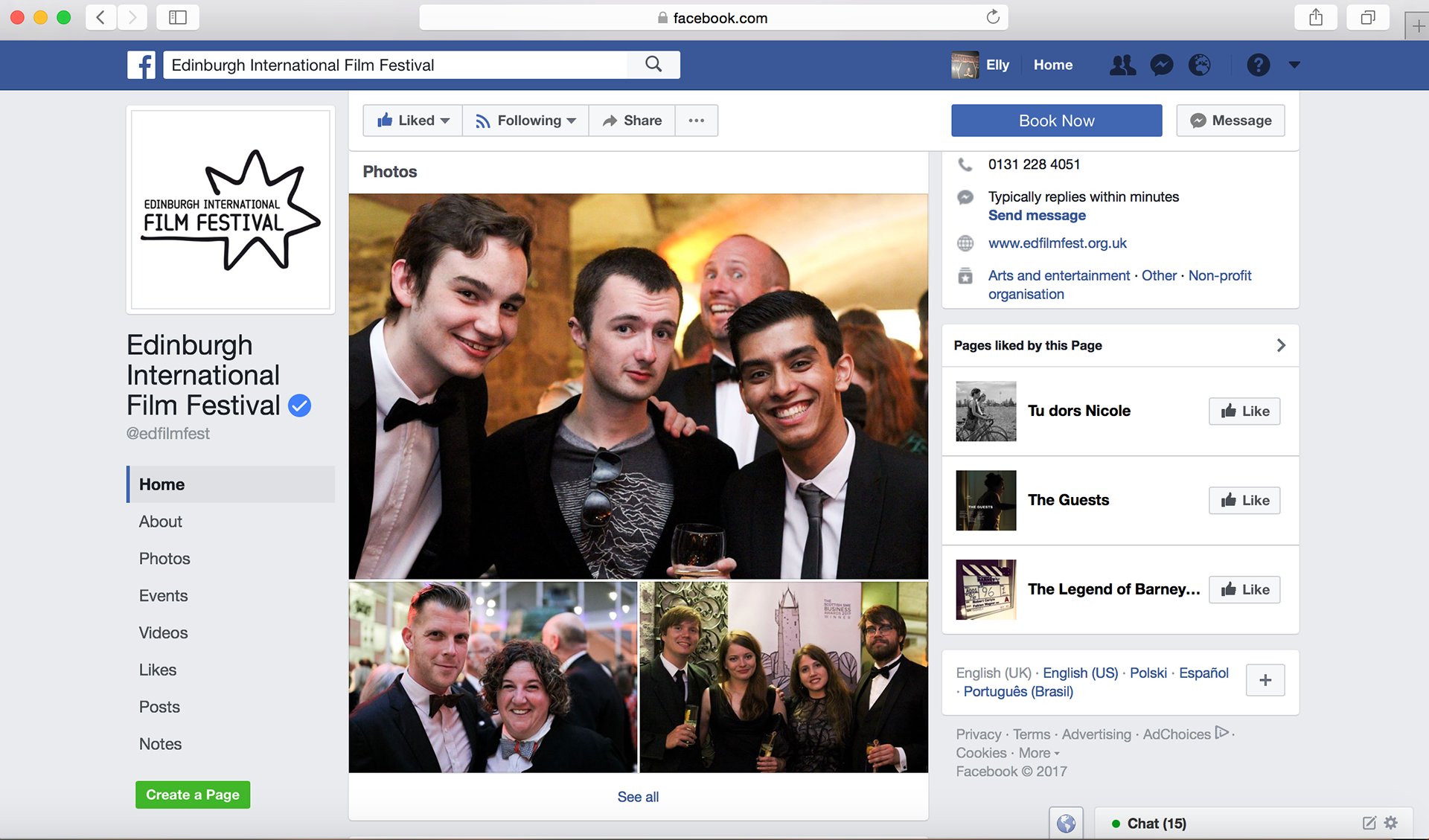Switch language to Español
This screenshot has height=840, width=1429.
pos(1203,673)
